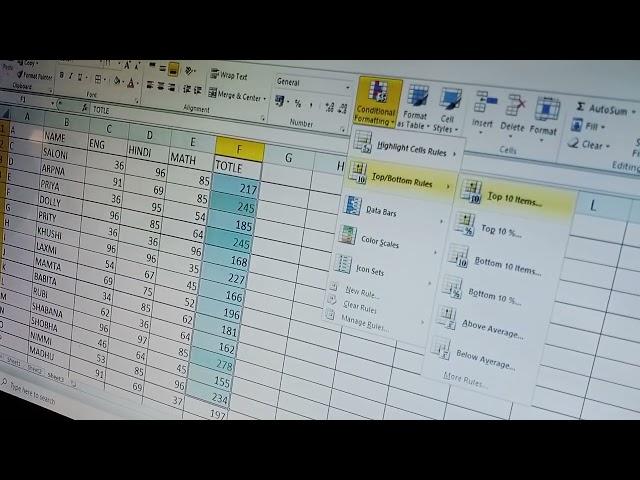
Task: Click the Format cells icon in Cells group
Action: click(546, 109)
